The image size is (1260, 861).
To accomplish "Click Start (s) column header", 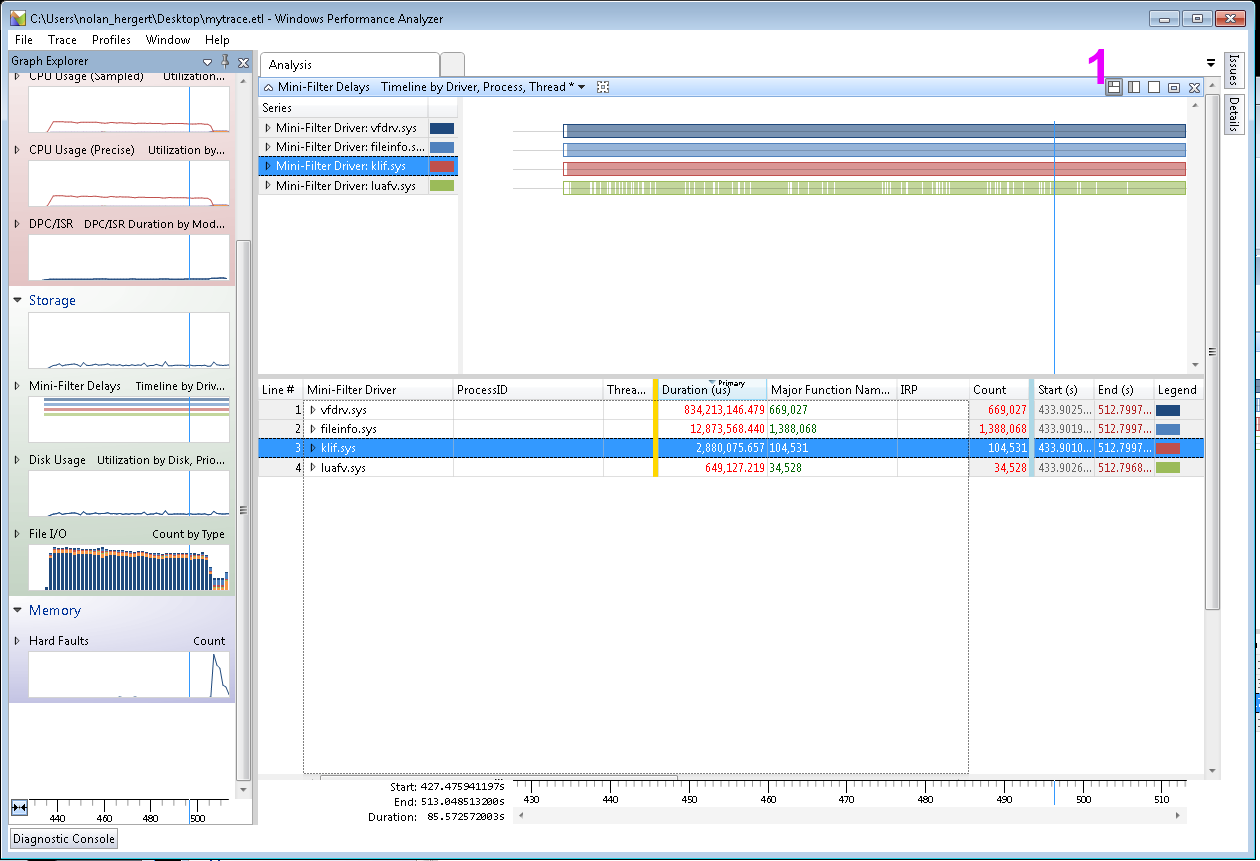I will click(x=1063, y=390).
